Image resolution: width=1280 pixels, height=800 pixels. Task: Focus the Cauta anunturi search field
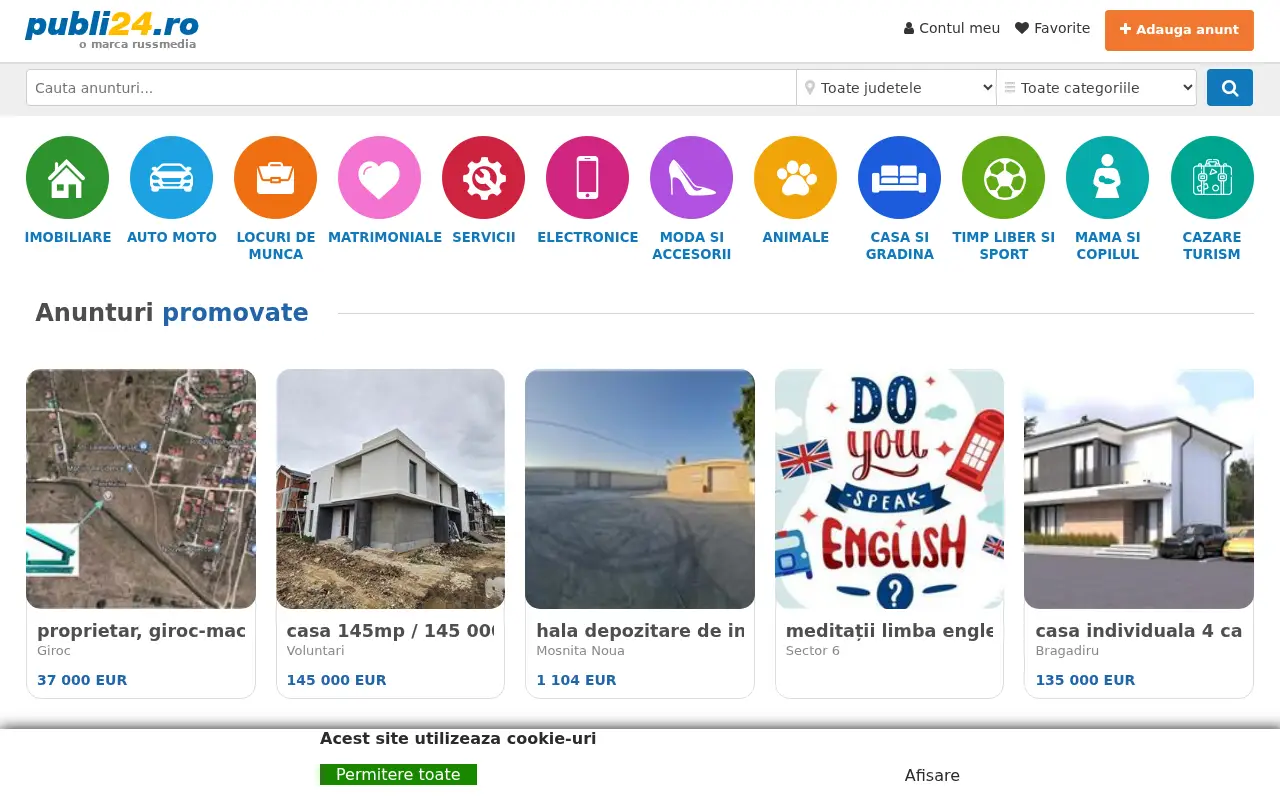411,88
